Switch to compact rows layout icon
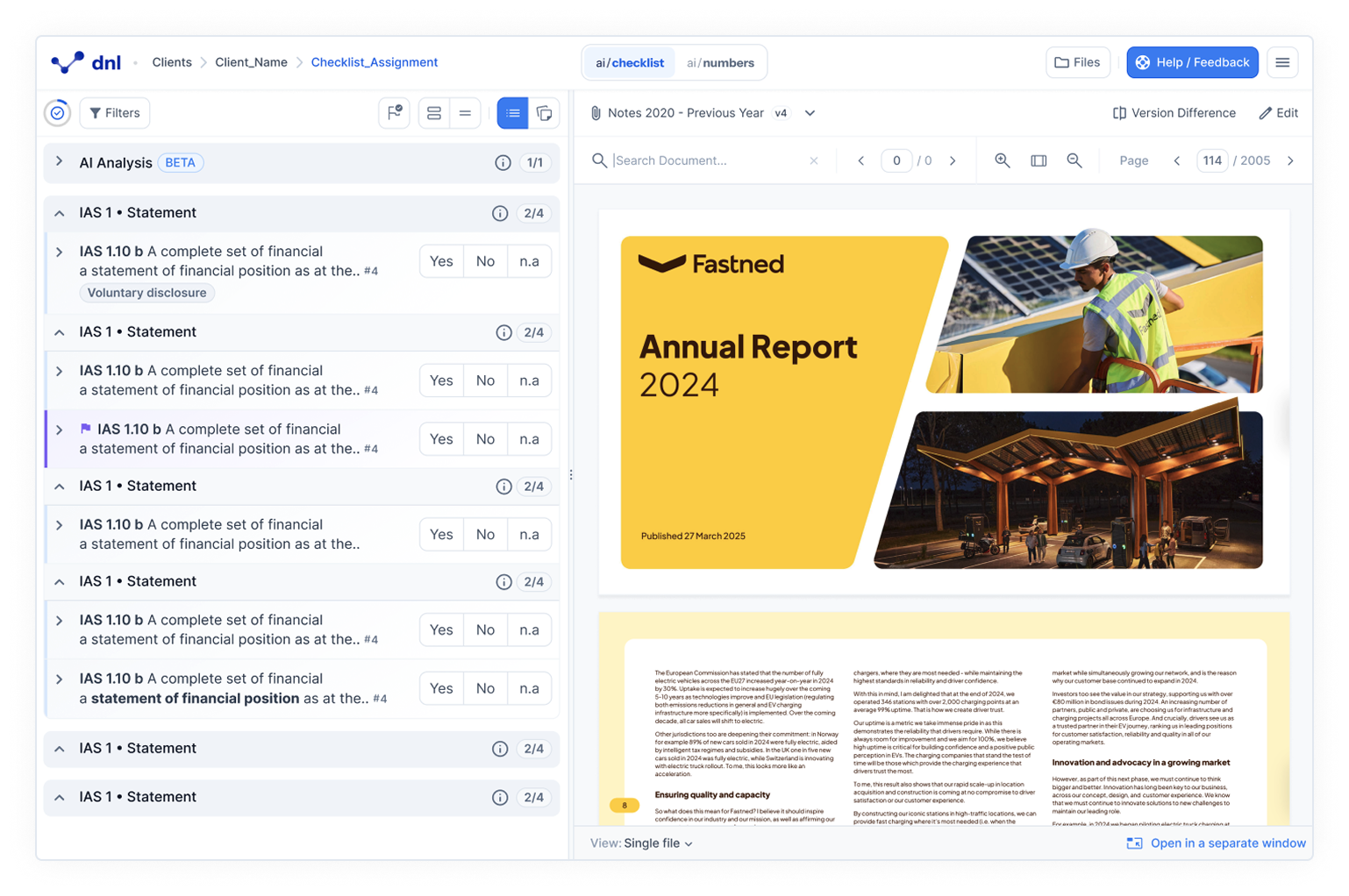 (465, 113)
